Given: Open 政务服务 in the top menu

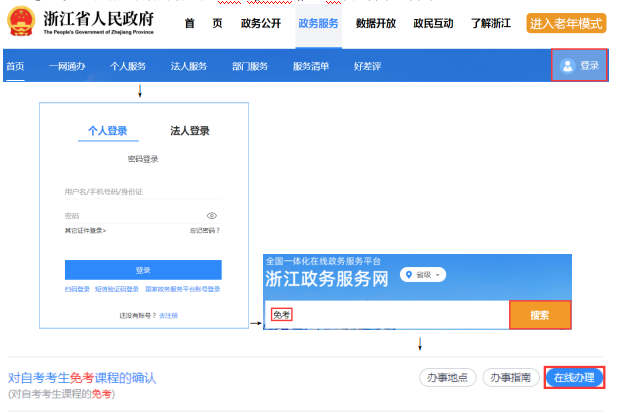Looking at the screenshot, I should click(318, 23).
